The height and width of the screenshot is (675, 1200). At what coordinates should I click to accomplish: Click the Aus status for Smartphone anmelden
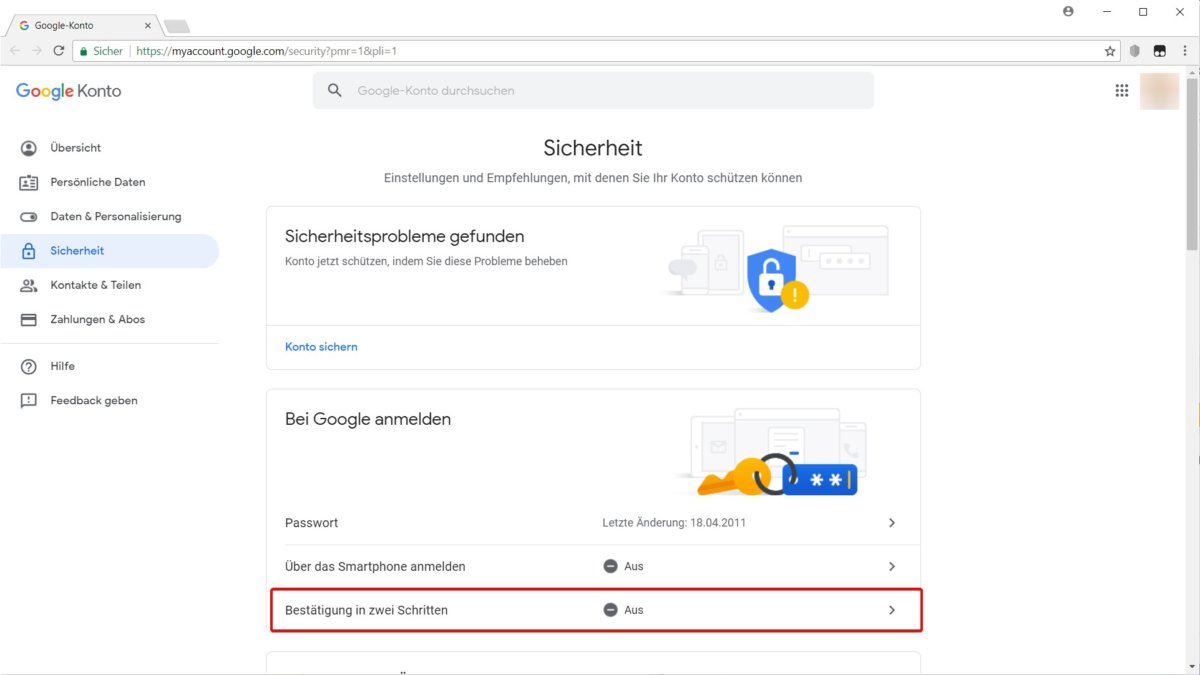click(623, 566)
